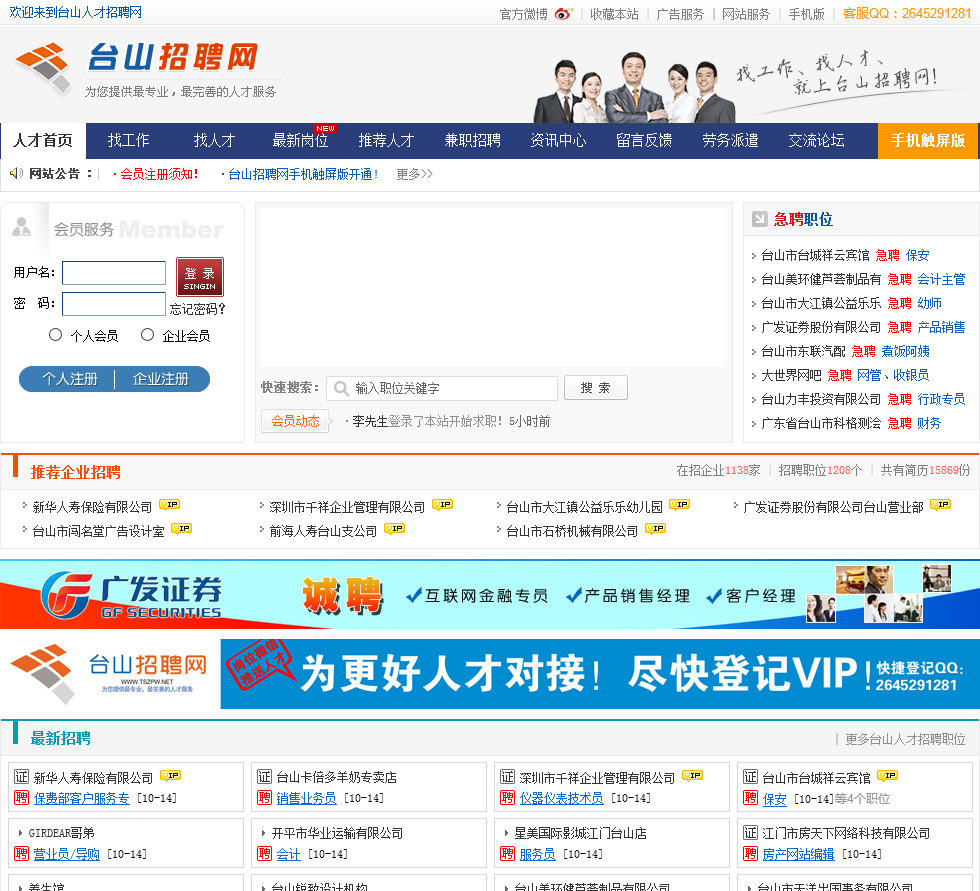Click the 聘 icon beside 服务员 job
Image resolution: width=980 pixels, height=891 pixels.
pos(508,854)
